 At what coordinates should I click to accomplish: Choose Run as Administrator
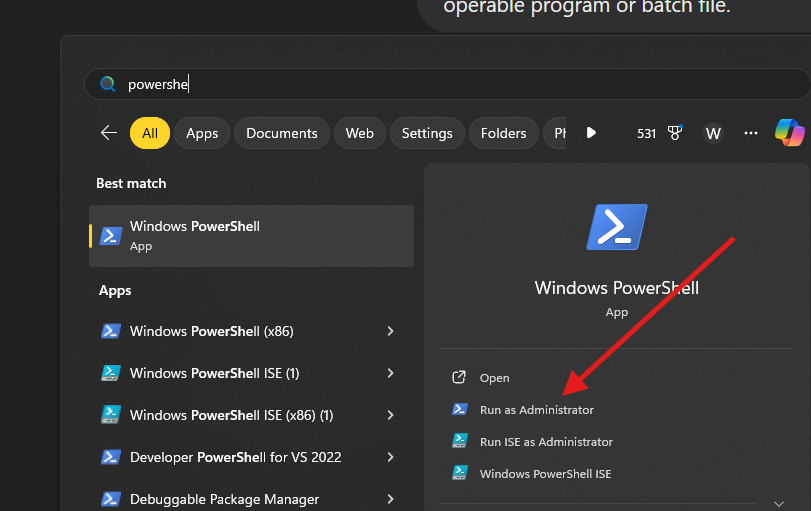(x=537, y=410)
